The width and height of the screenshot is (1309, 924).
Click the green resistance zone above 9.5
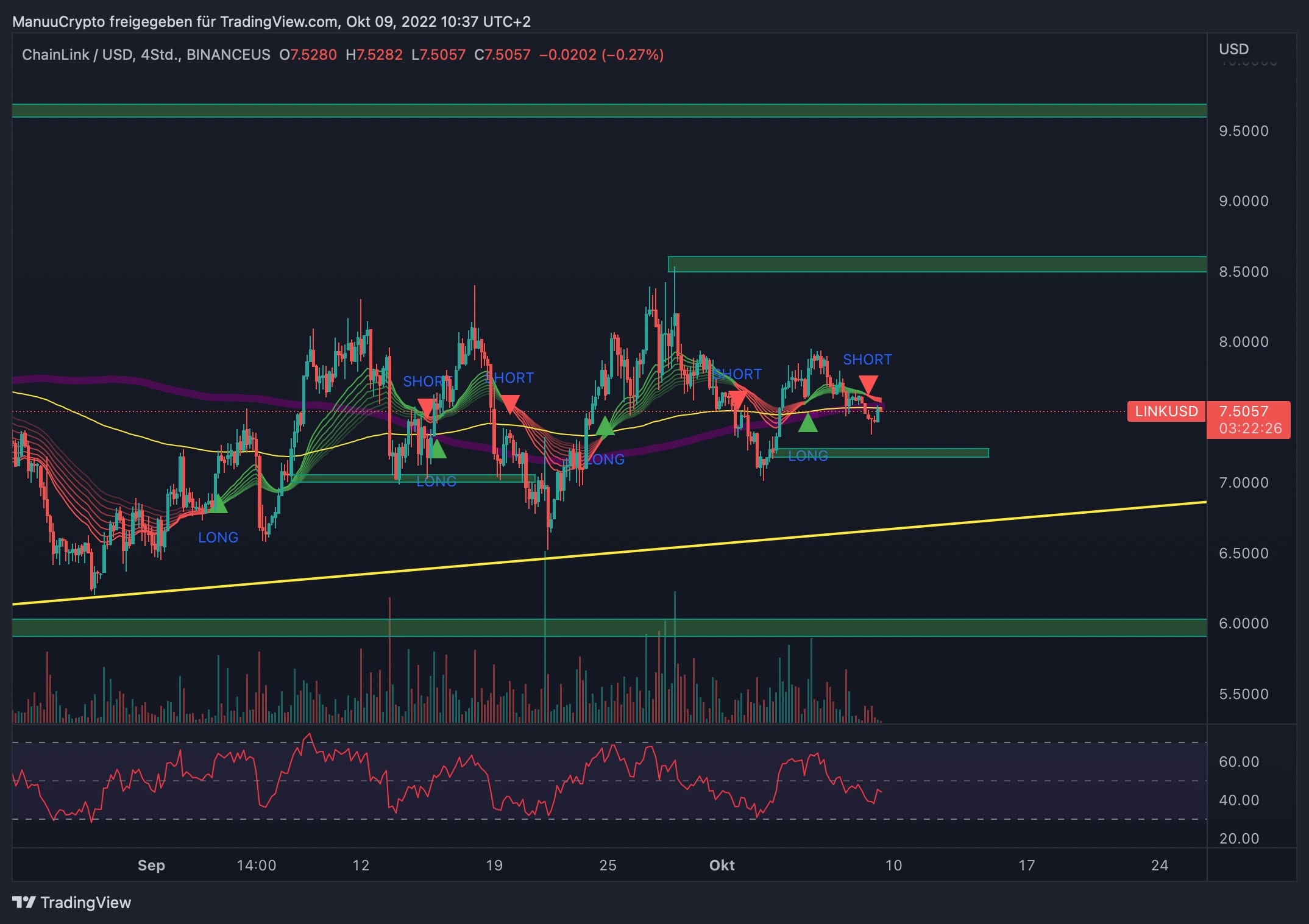tap(609, 110)
